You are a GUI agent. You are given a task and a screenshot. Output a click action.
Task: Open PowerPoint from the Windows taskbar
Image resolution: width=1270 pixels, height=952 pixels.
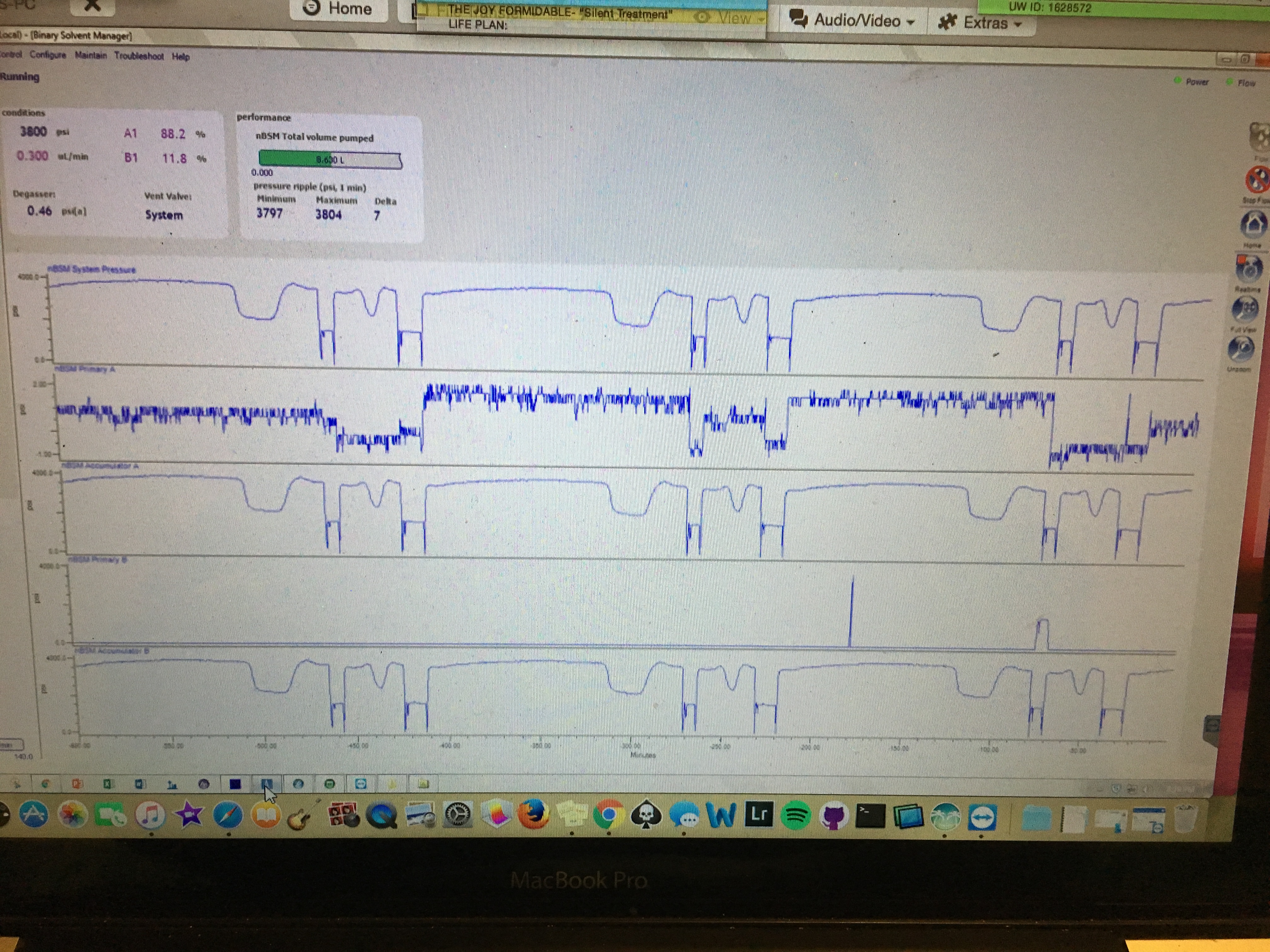77,784
